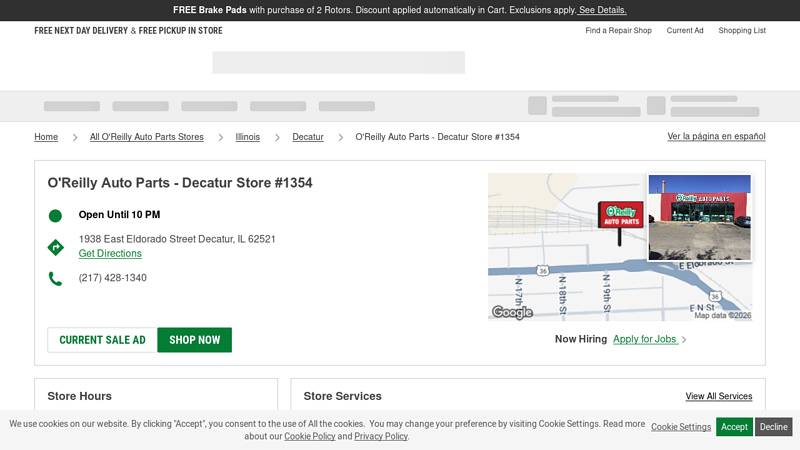Open the store front photo thumbnail
The height and width of the screenshot is (450, 800).
[699, 218]
